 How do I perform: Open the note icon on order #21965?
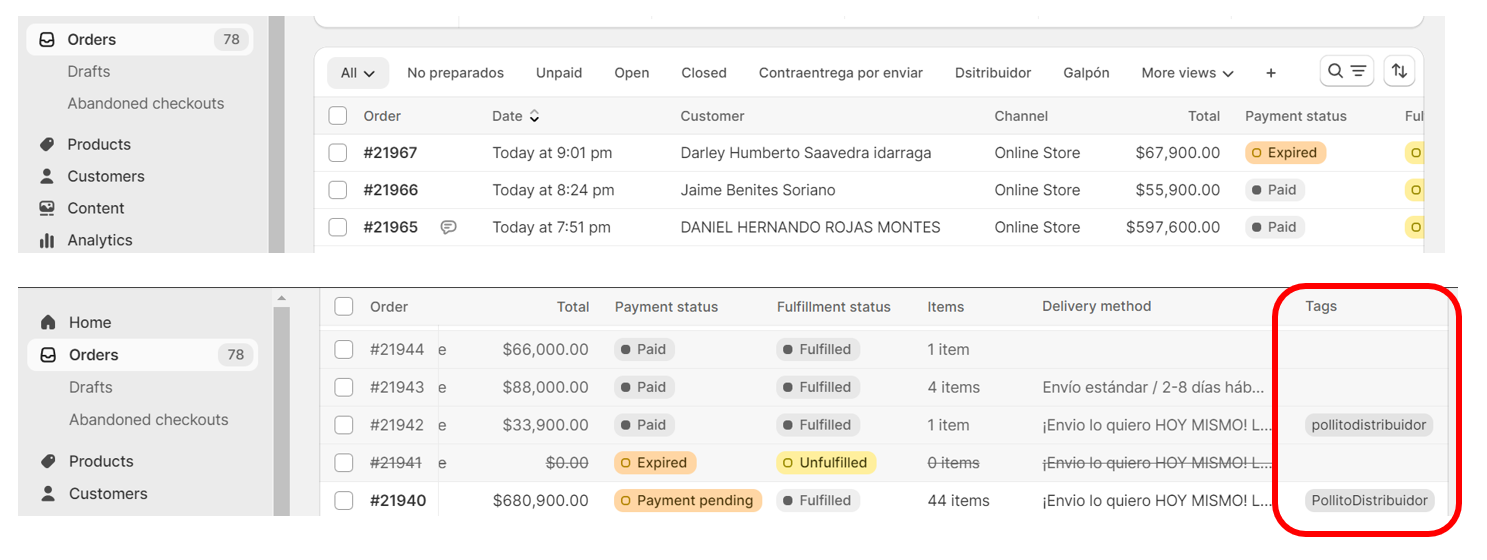pyautogui.click(x=449, y=227)
